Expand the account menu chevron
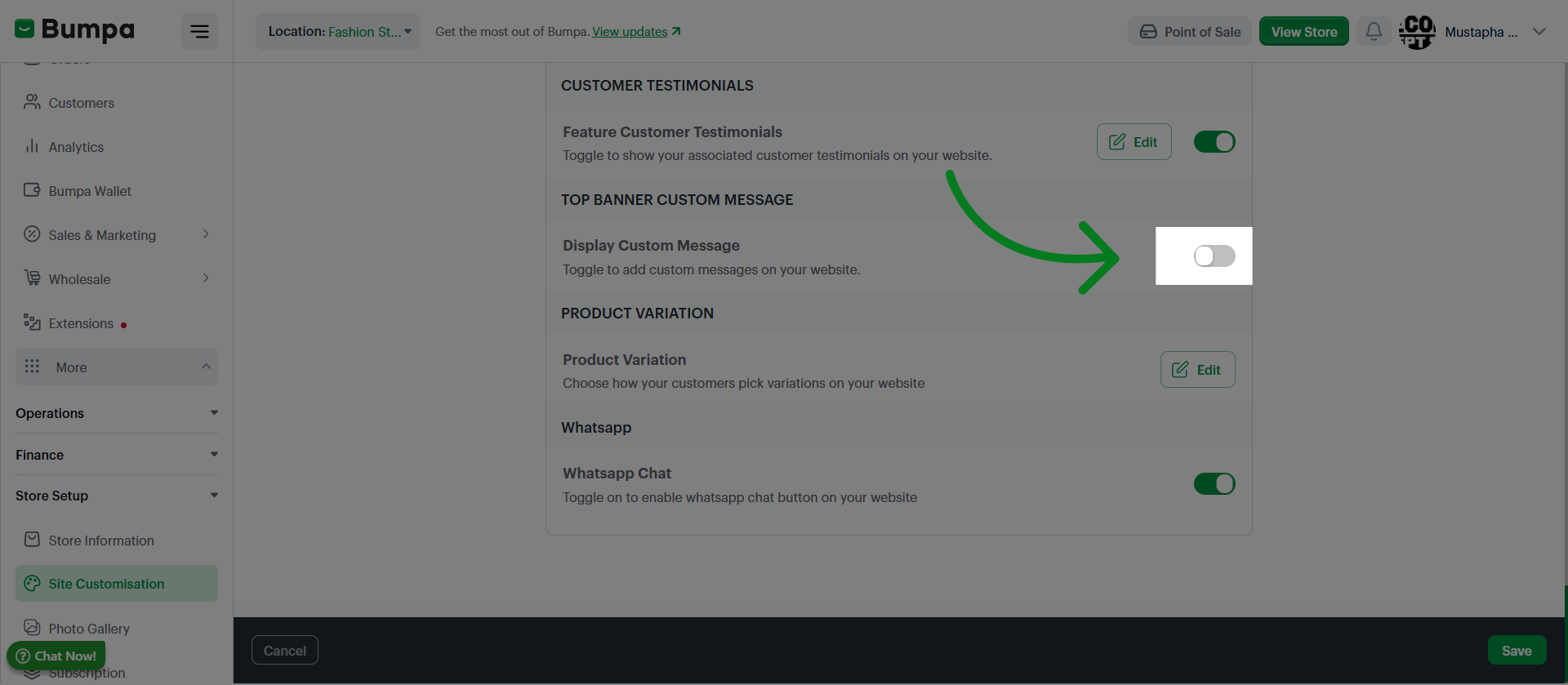Image resolution: width=1568 pixels, height=685 pixels. coord(1539,32)
